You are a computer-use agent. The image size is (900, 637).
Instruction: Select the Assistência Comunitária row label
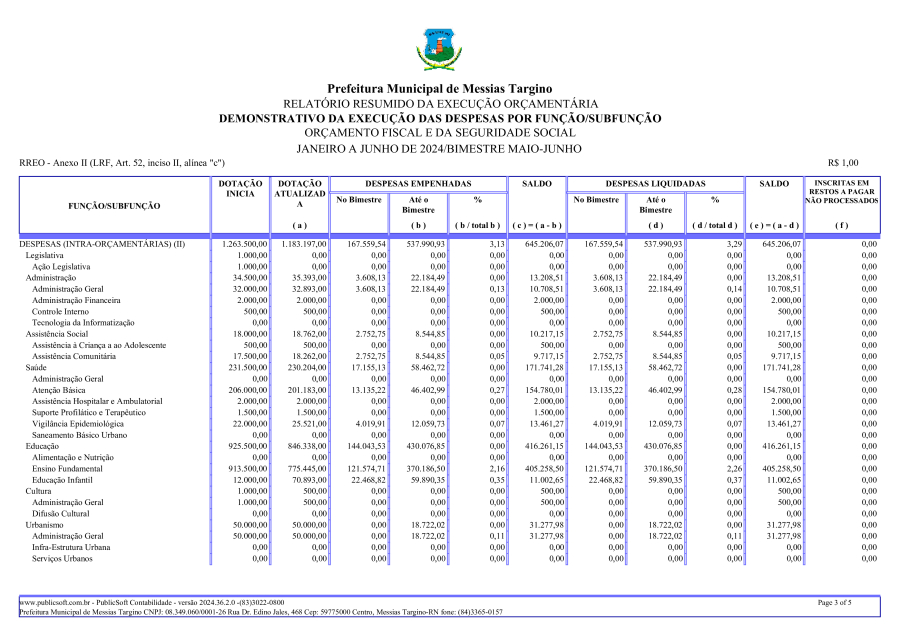[x=74, y=356]
